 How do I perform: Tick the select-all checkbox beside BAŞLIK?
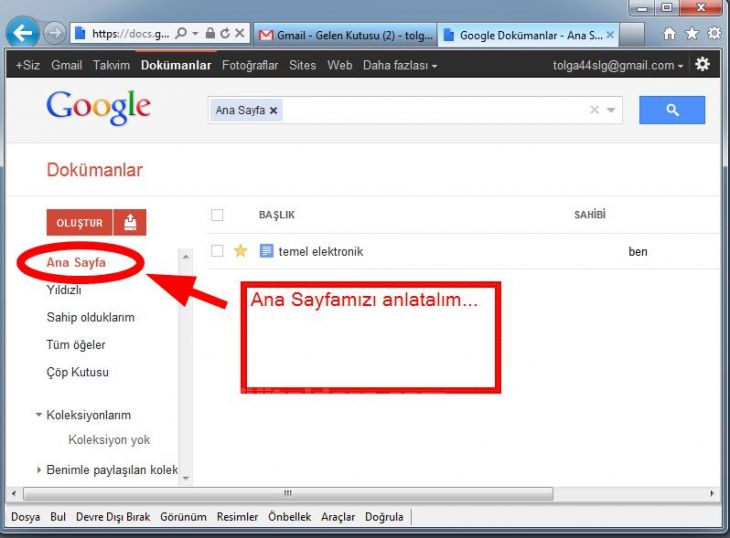(217, 215)
